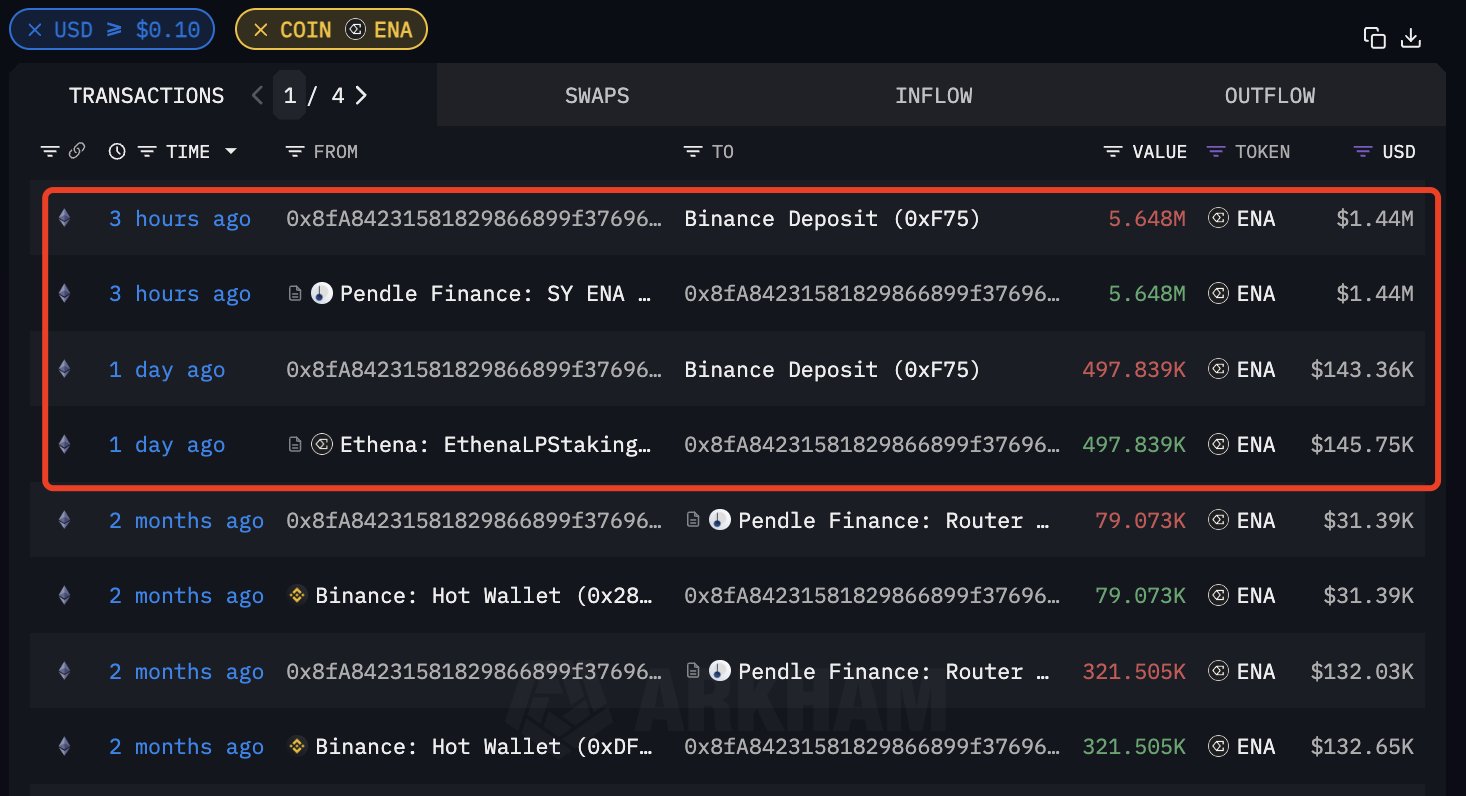Switch to the INFLOW tab
The width and height of the screenshot is (1466, 796).
[x=933, y=95]
